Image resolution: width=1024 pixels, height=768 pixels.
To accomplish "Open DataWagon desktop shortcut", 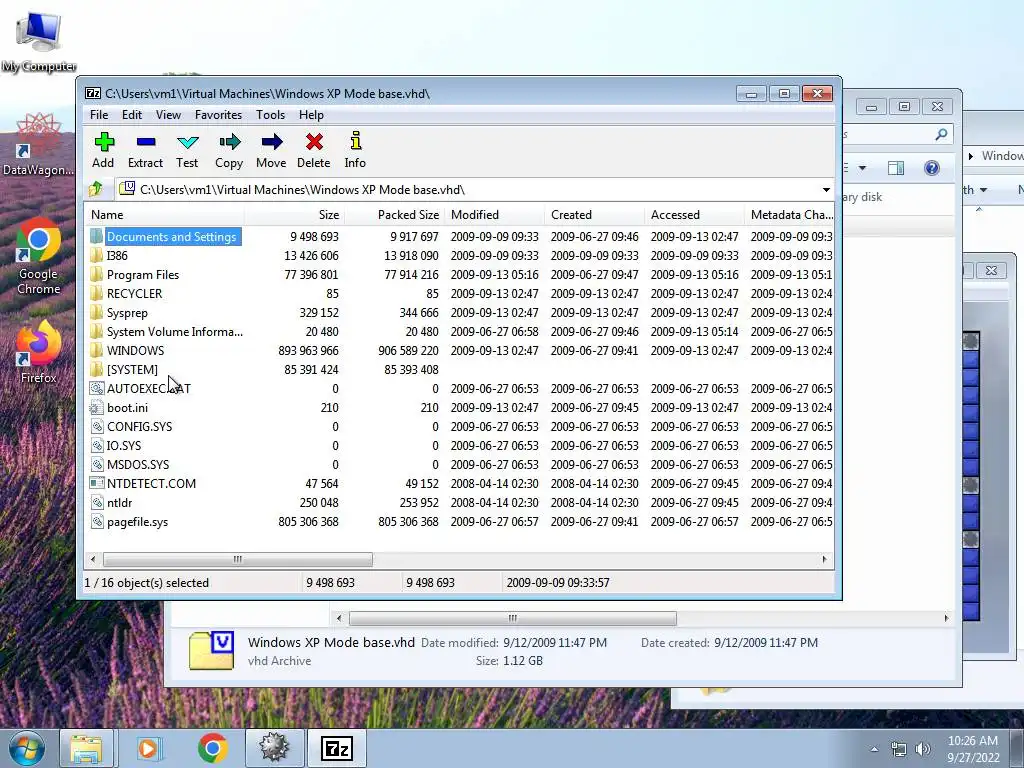I will tap(39, 144).
